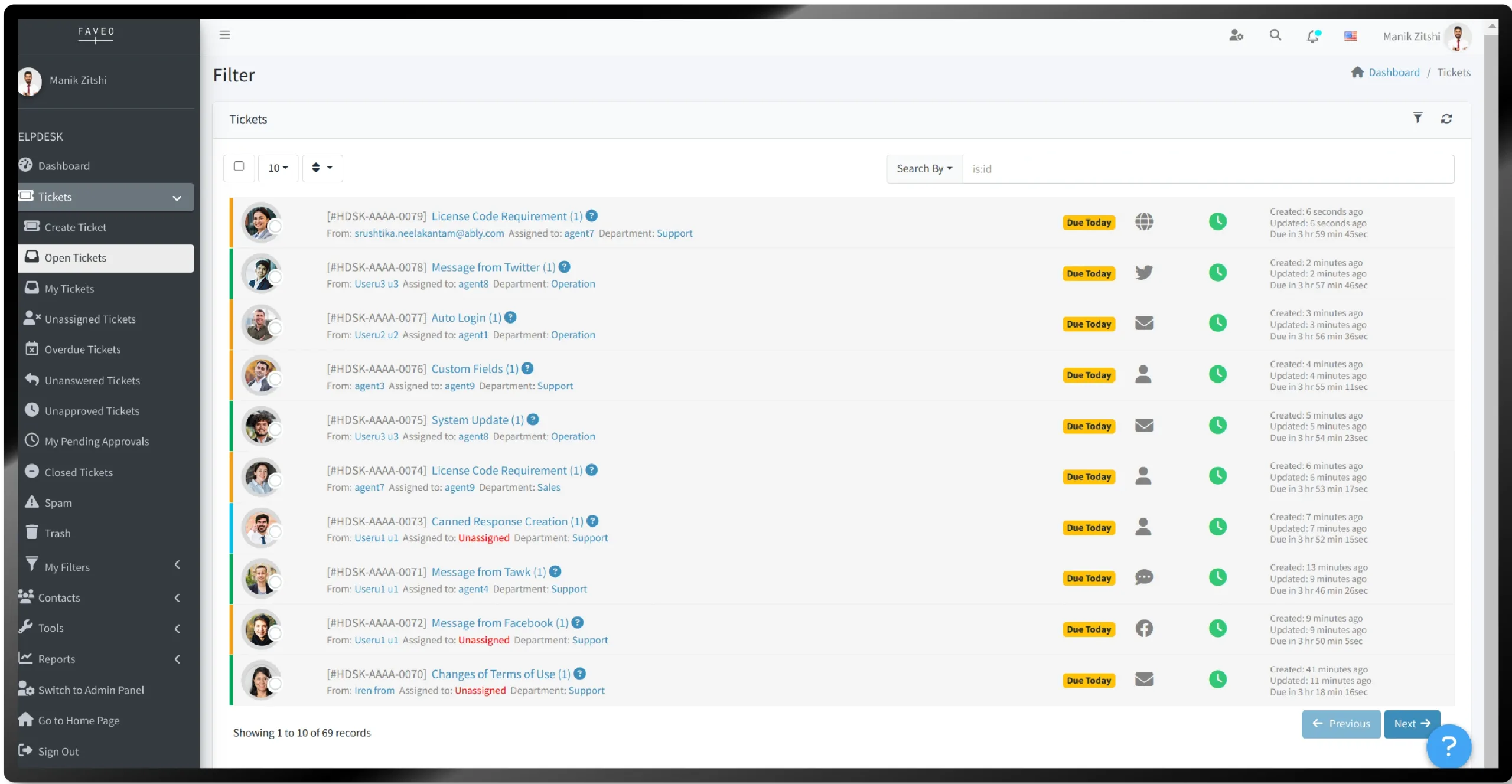Open the notifications bell

[x=1312, y=36]
